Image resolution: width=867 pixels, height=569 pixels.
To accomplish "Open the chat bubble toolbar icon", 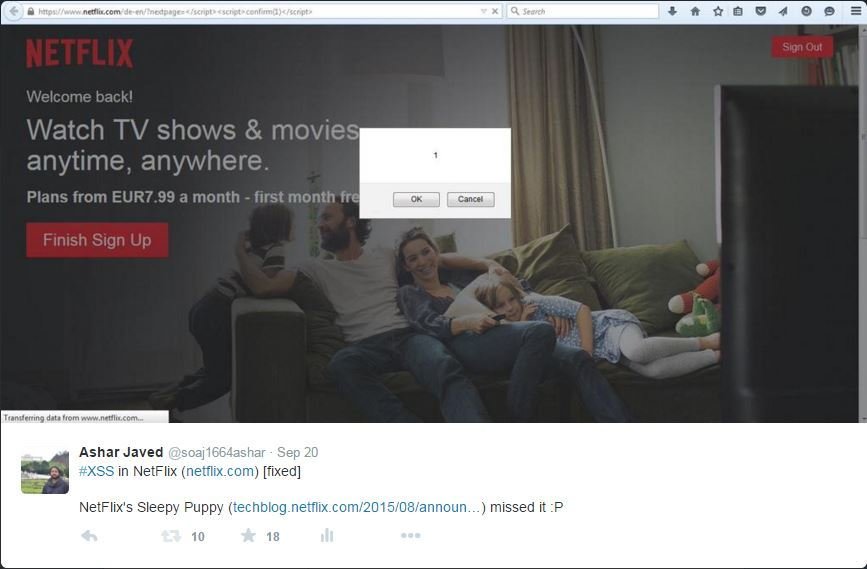I will point(829,11).
